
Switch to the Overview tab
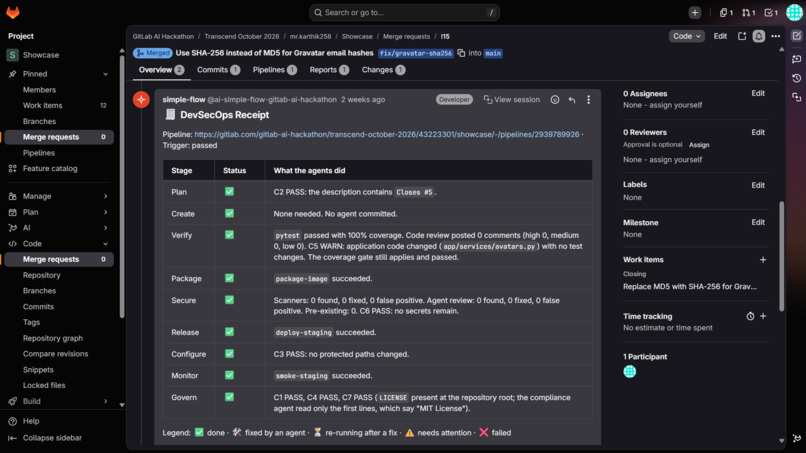161,70
